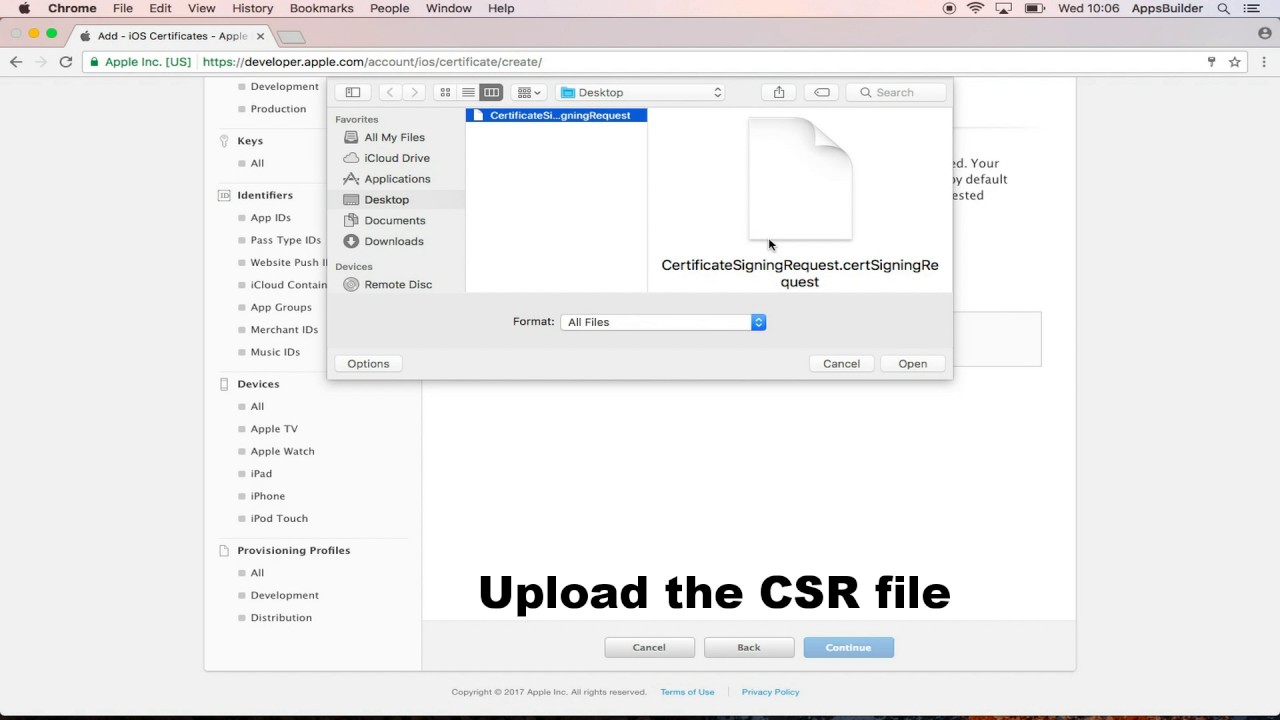Open iCloud Drive in sidebar
Screen dimensions: 1280x720
click(397, 158)
